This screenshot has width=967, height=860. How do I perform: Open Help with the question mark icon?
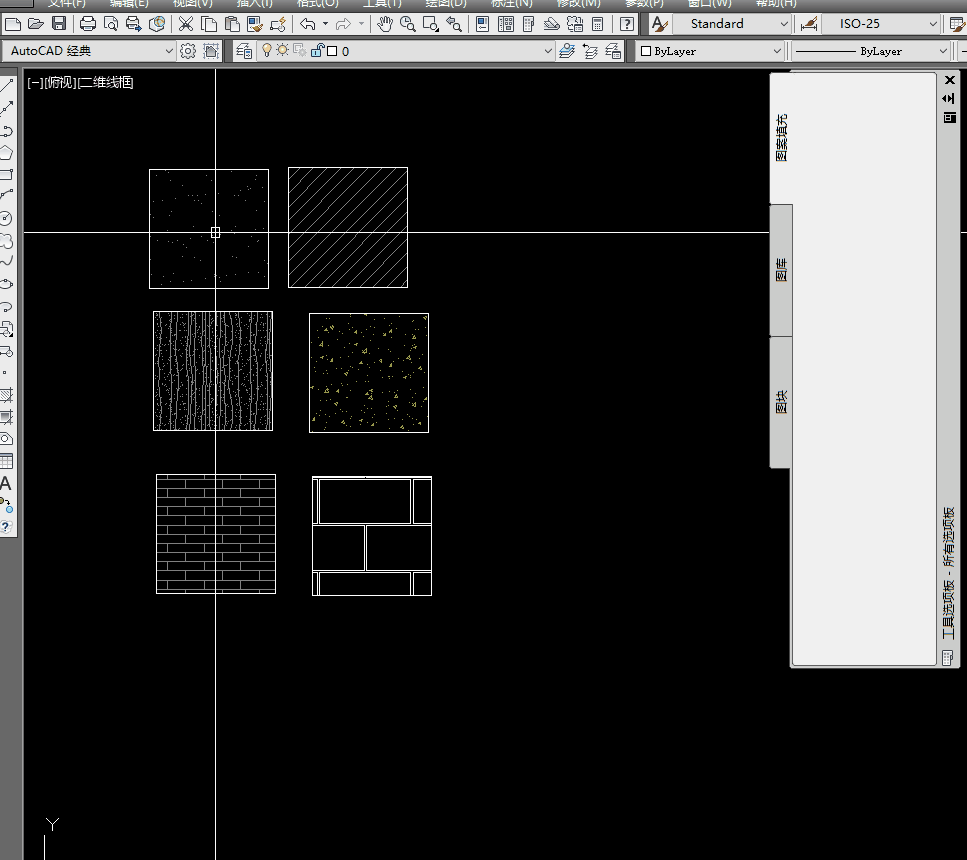[627, 24]
